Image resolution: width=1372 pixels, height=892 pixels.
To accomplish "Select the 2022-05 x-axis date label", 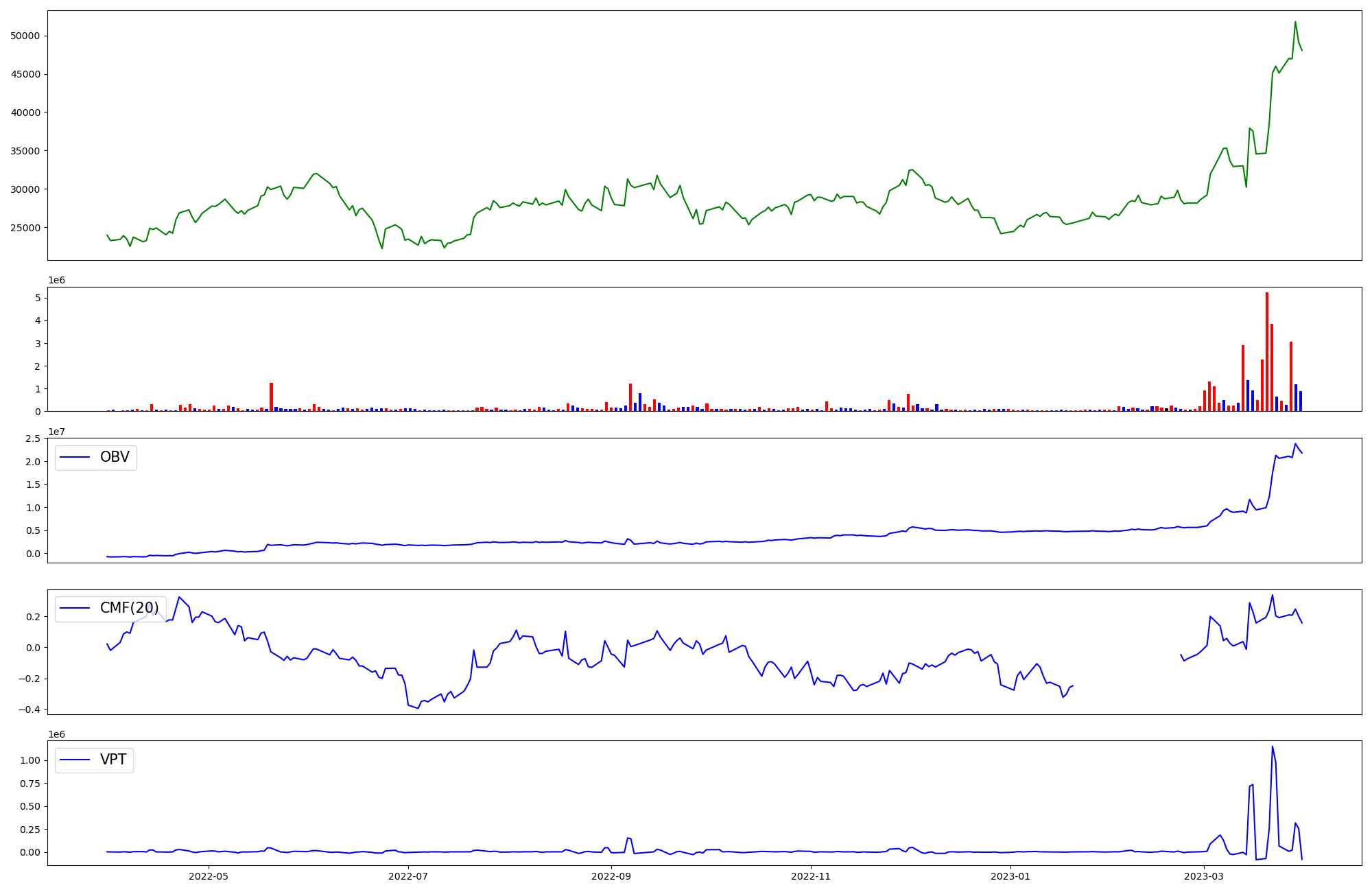I will [x=208, y=876].
